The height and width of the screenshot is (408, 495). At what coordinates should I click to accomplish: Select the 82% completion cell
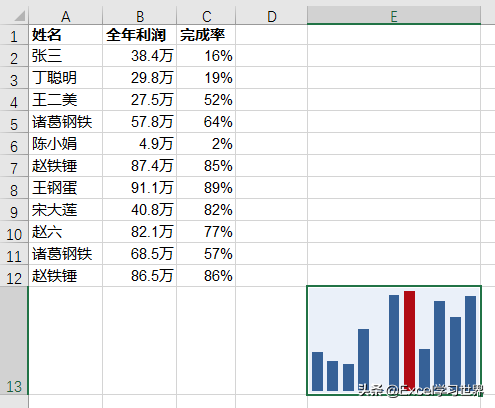click(206, 210)
